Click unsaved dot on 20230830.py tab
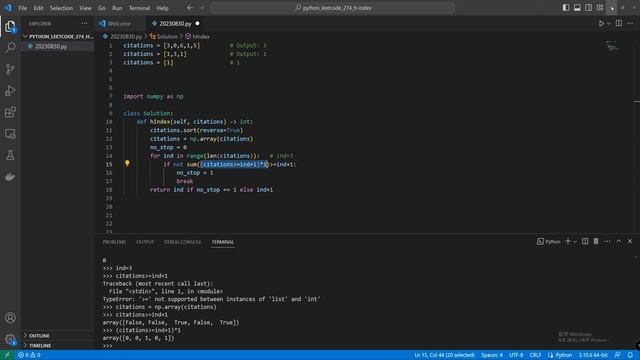This screenshot has width=640, height=360. (x=198, y=24)
